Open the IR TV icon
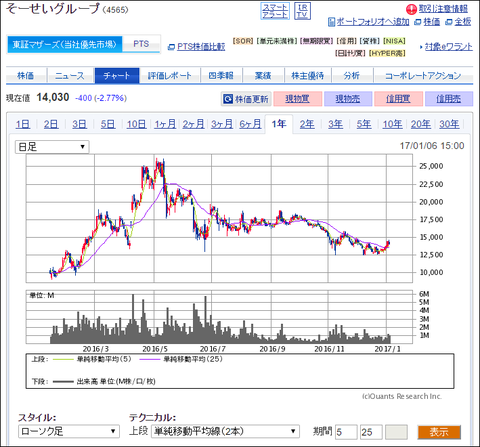 [302, 11]
